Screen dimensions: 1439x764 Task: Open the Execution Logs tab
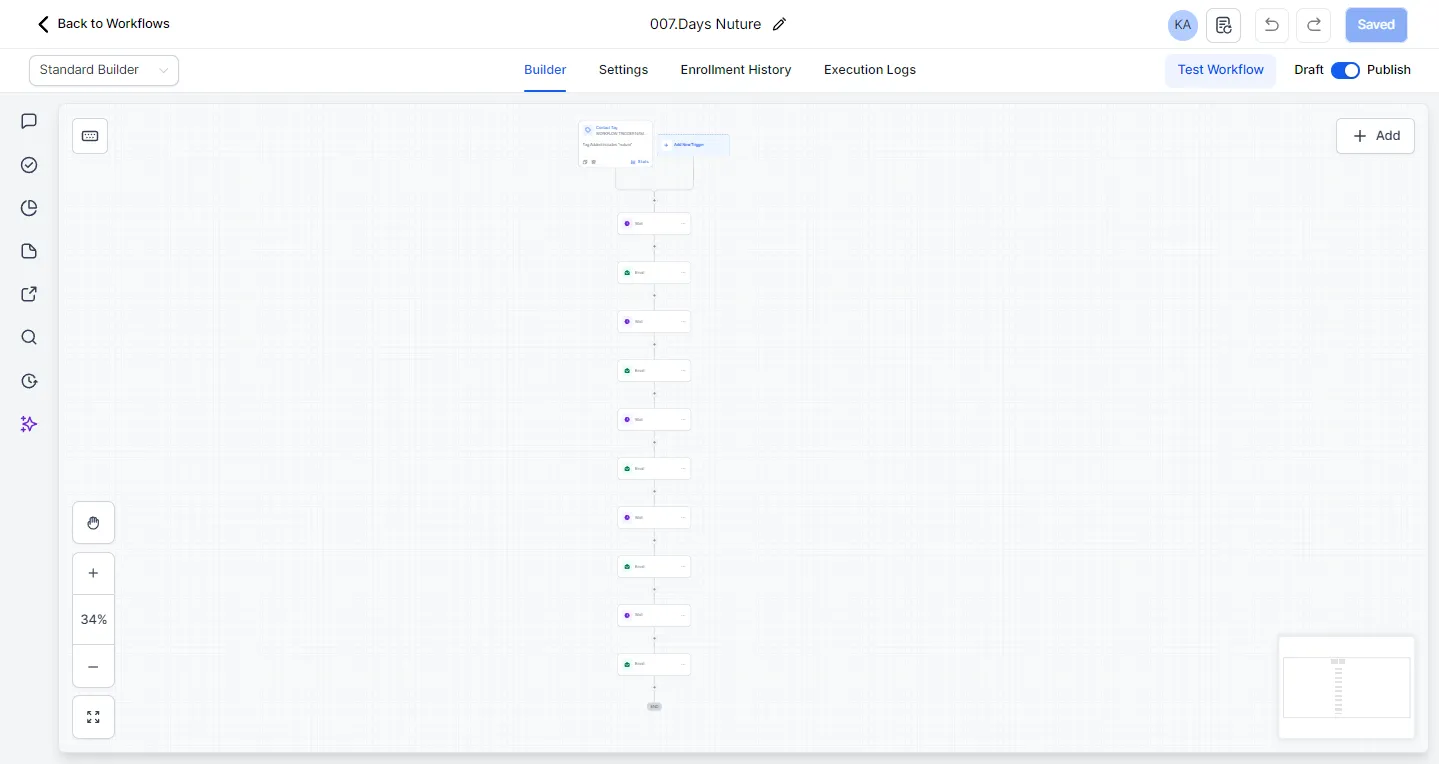[869, 70]
